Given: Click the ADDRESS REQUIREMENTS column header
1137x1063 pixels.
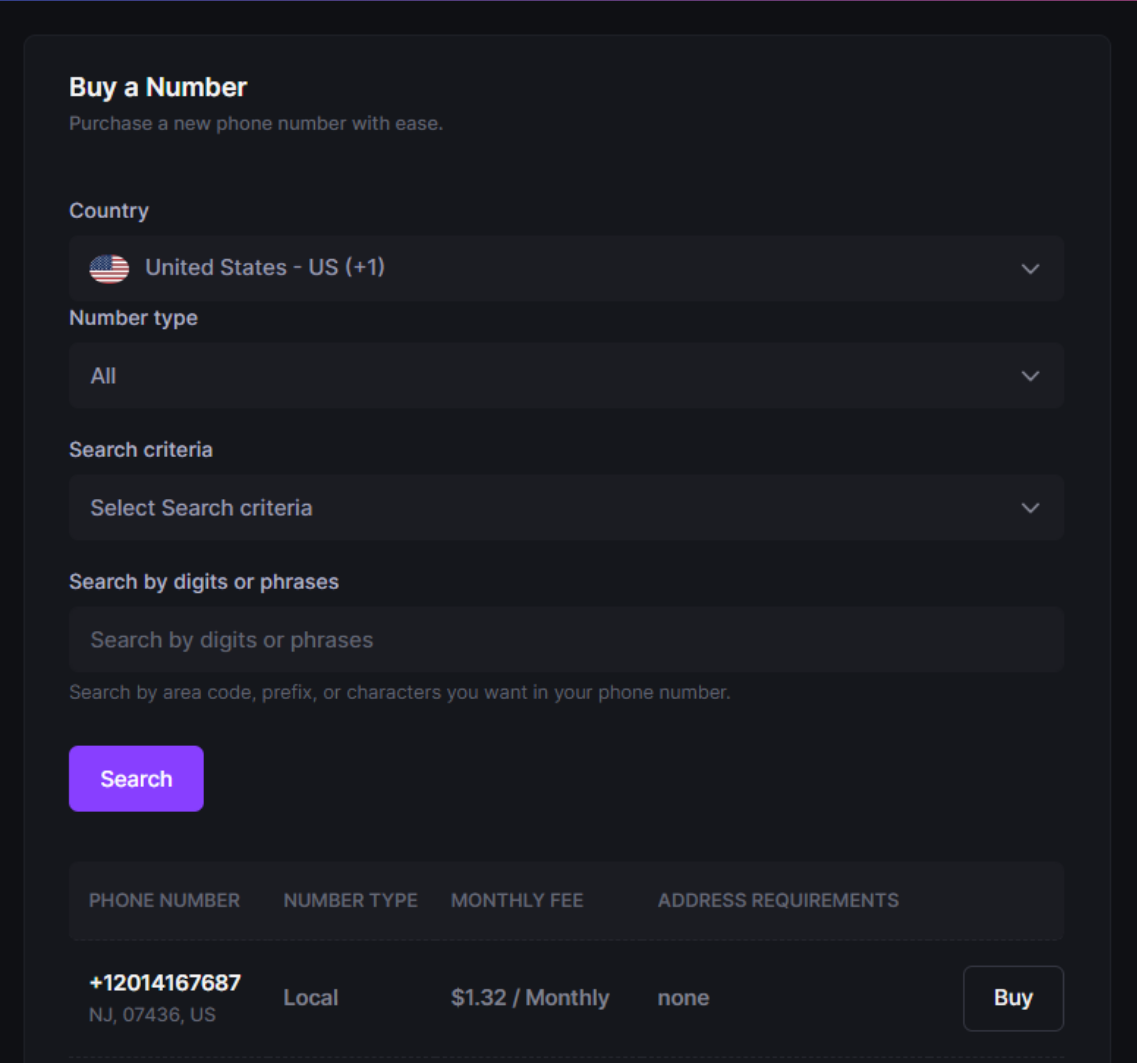Looking at the screenshot, I should (x=777, y=901).
